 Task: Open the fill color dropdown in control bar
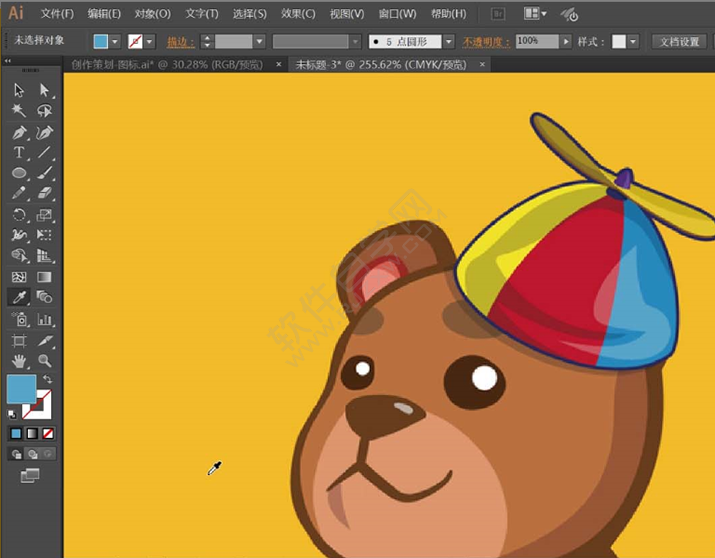115,42
